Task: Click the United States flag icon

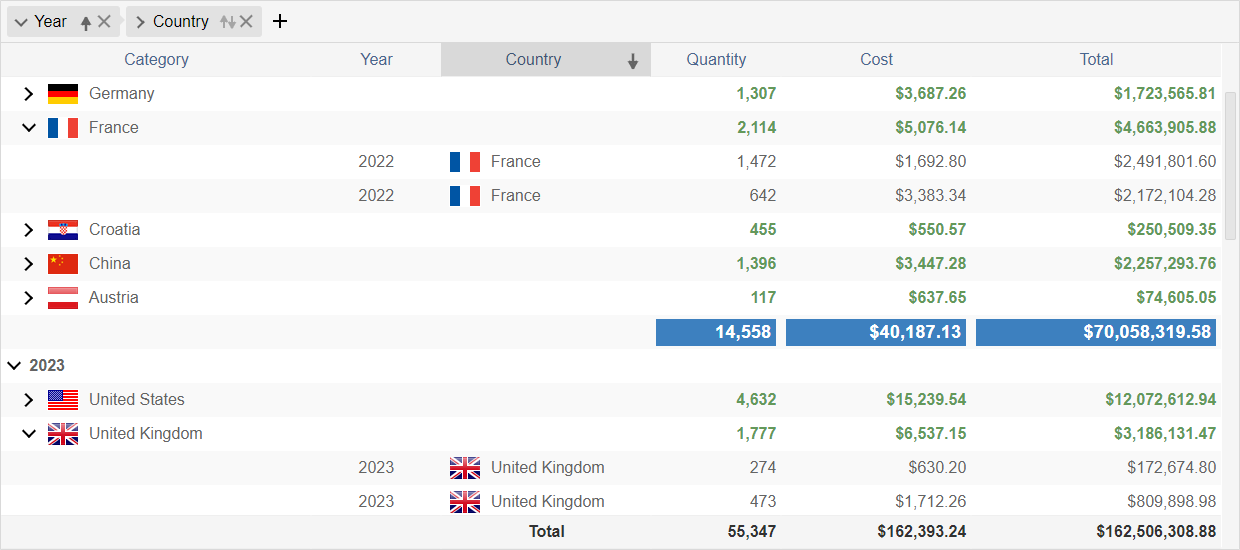Action: 63,400
